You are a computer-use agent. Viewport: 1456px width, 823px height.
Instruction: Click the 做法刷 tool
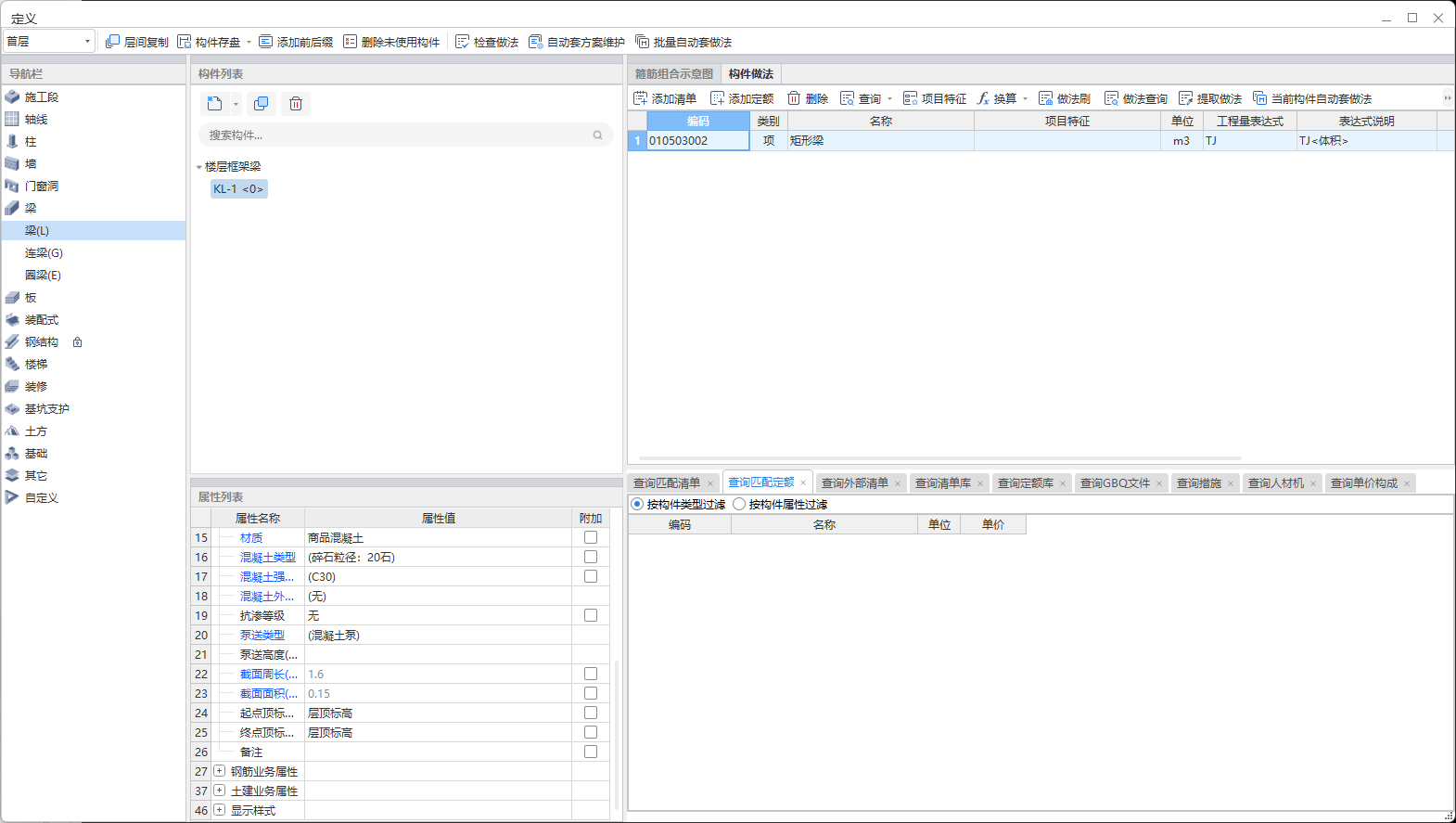pyautogui.click(x=1065, y=98)
